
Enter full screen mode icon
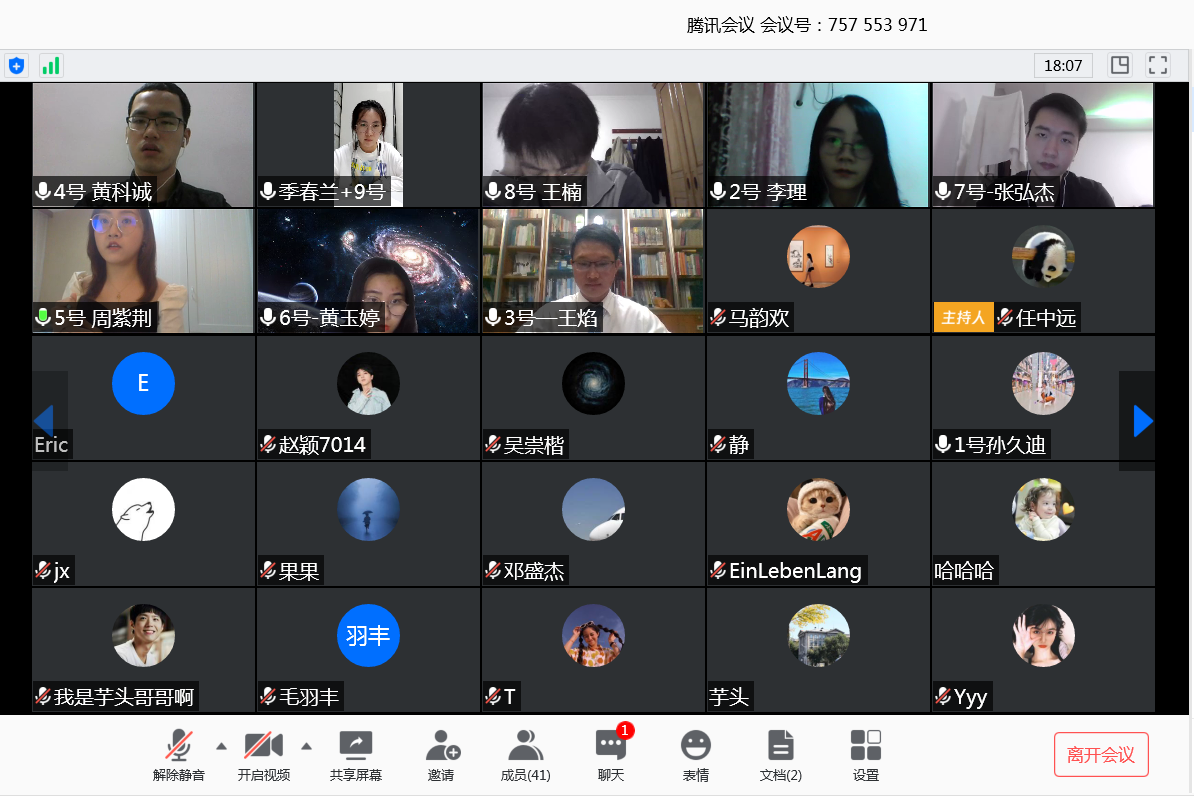[x=1158, y=66]
